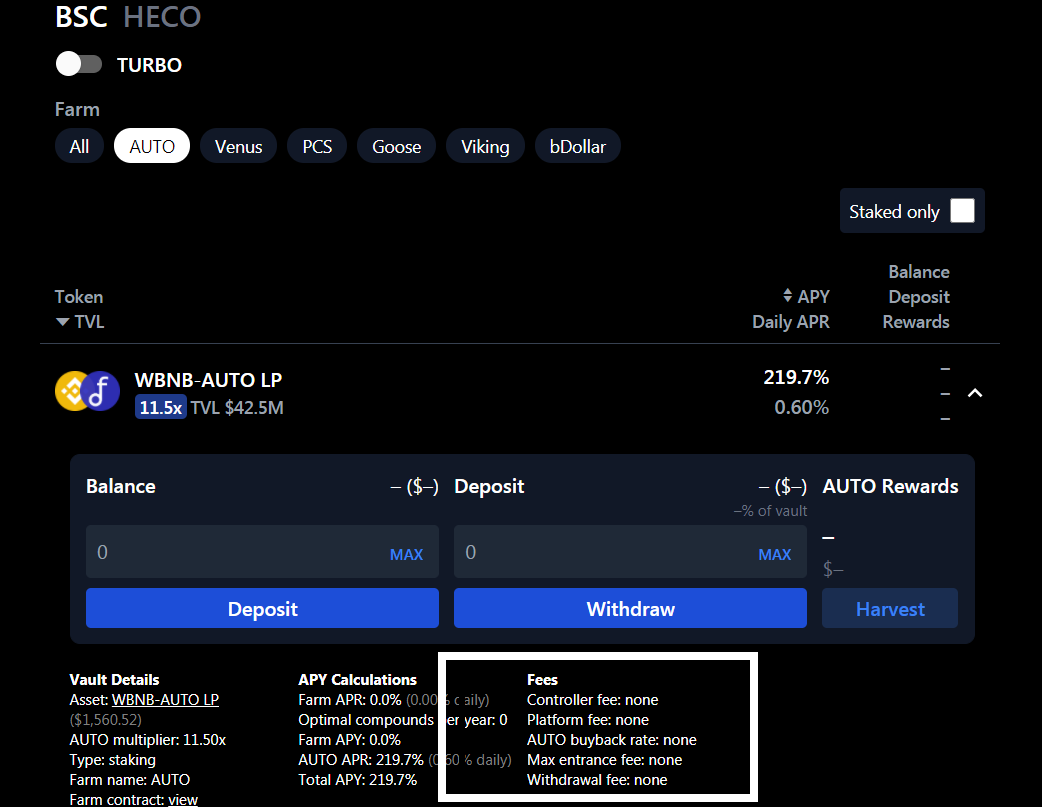
Task: Click the Daily APR column header
Action: click(791, 322)
